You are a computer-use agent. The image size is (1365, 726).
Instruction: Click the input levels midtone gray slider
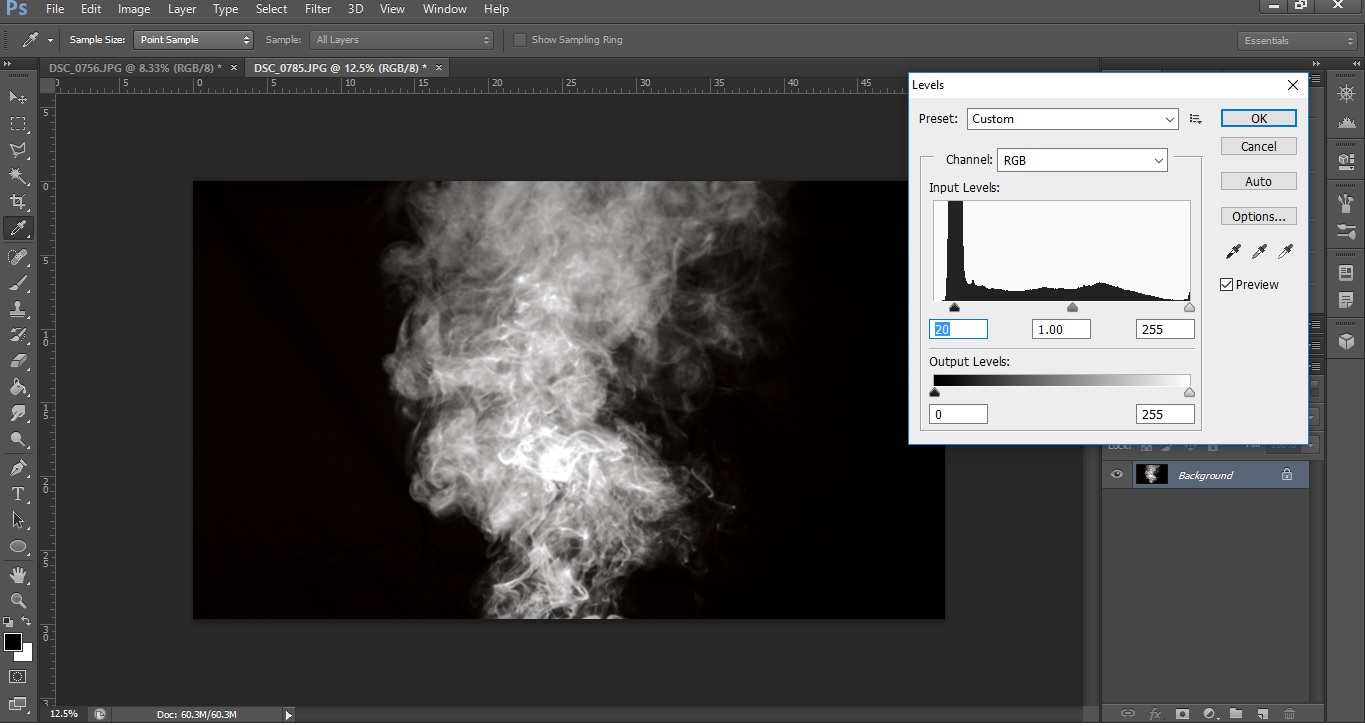point(1073,308)
